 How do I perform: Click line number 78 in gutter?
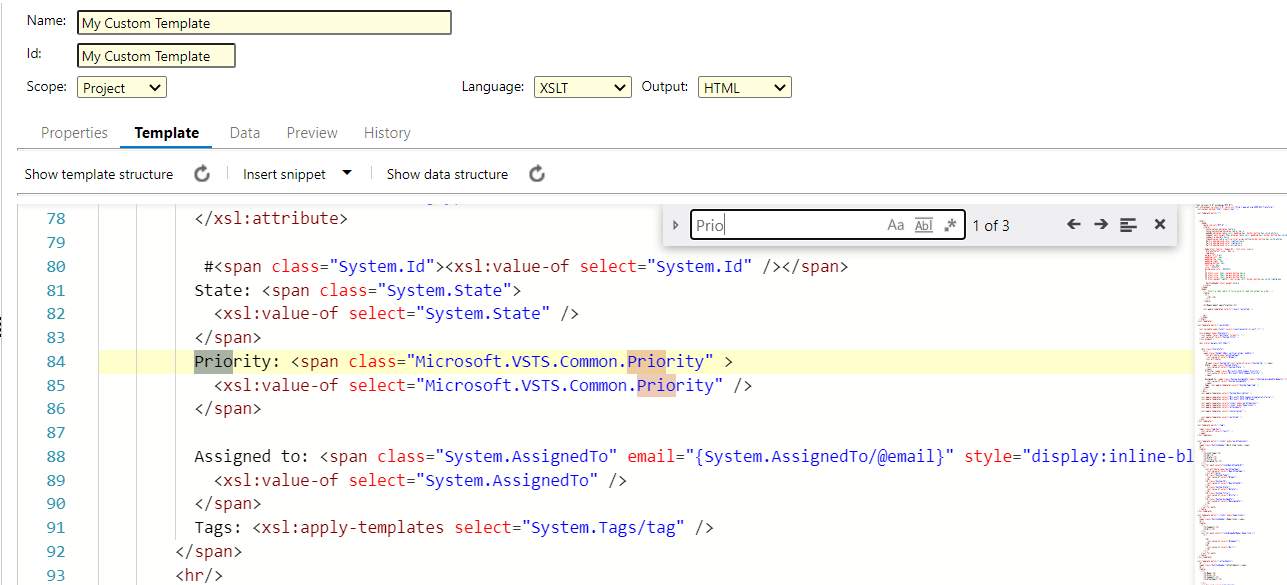tap(56, 218)
